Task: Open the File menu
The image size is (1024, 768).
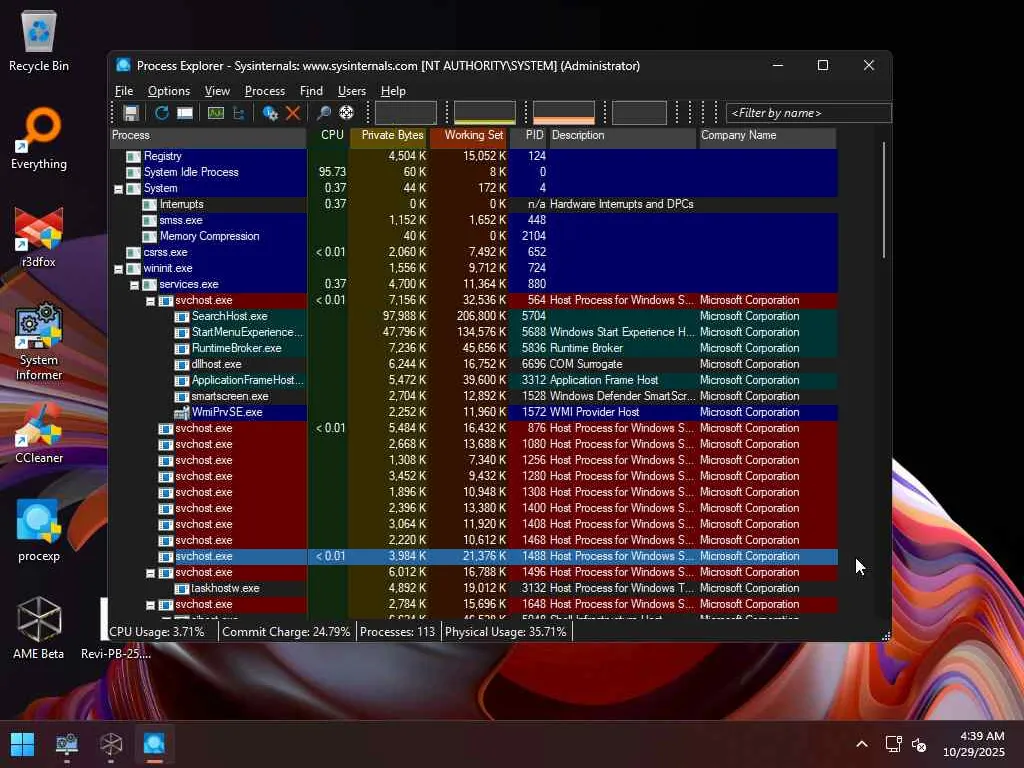Action: coord(124,91)
